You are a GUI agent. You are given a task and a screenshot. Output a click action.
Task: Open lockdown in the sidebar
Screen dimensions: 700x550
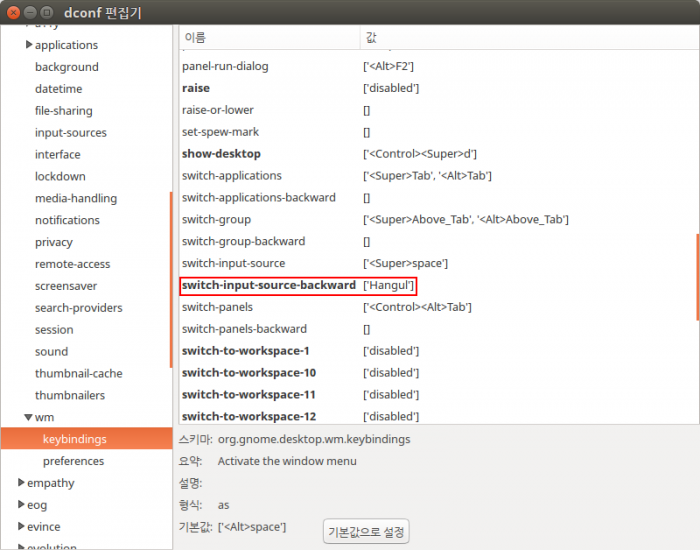pos(60,176)
